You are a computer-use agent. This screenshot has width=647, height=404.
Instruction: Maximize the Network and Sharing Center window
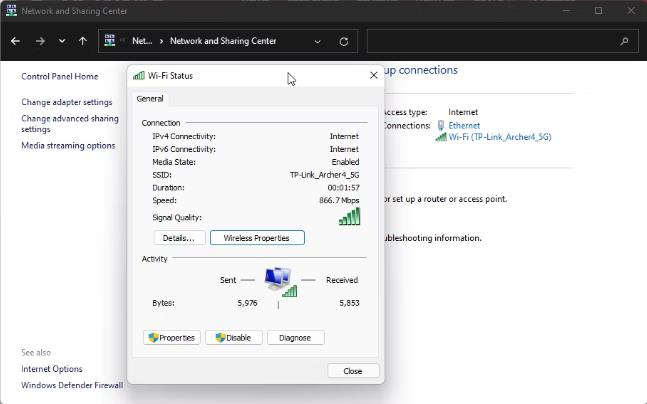(x=598, y=11)
